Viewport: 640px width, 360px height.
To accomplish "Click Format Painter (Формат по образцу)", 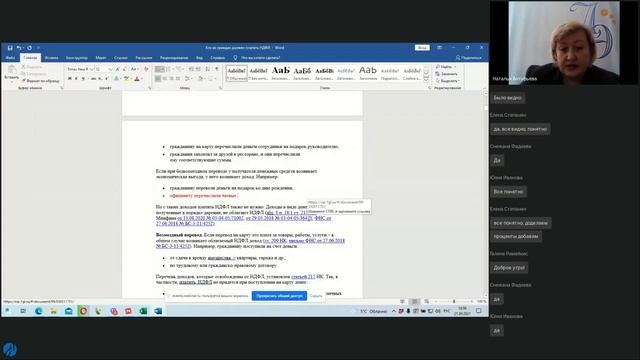I will pyautogui.click(x=40, y=81).
